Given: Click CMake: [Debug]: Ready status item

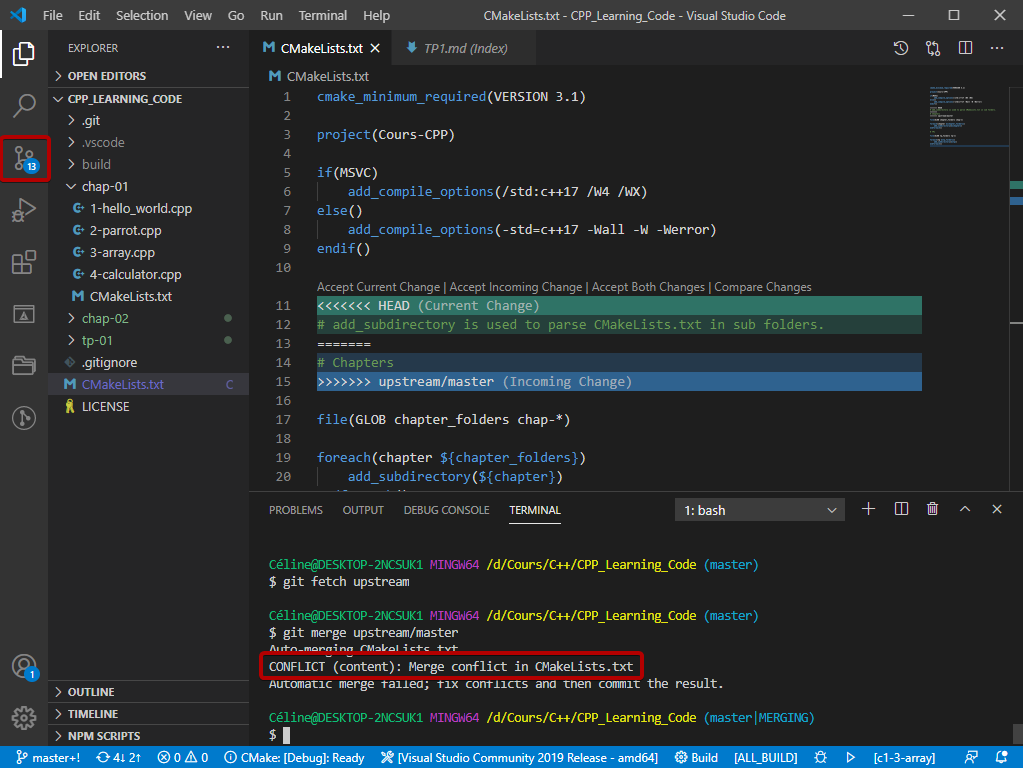Looking at the screenshot, I should pyautogui.click(x=294, y=758).
